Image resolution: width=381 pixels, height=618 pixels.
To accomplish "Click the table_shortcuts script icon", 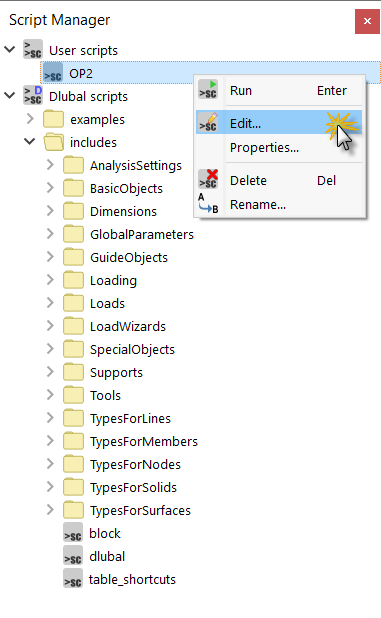I will coord(73,578).
